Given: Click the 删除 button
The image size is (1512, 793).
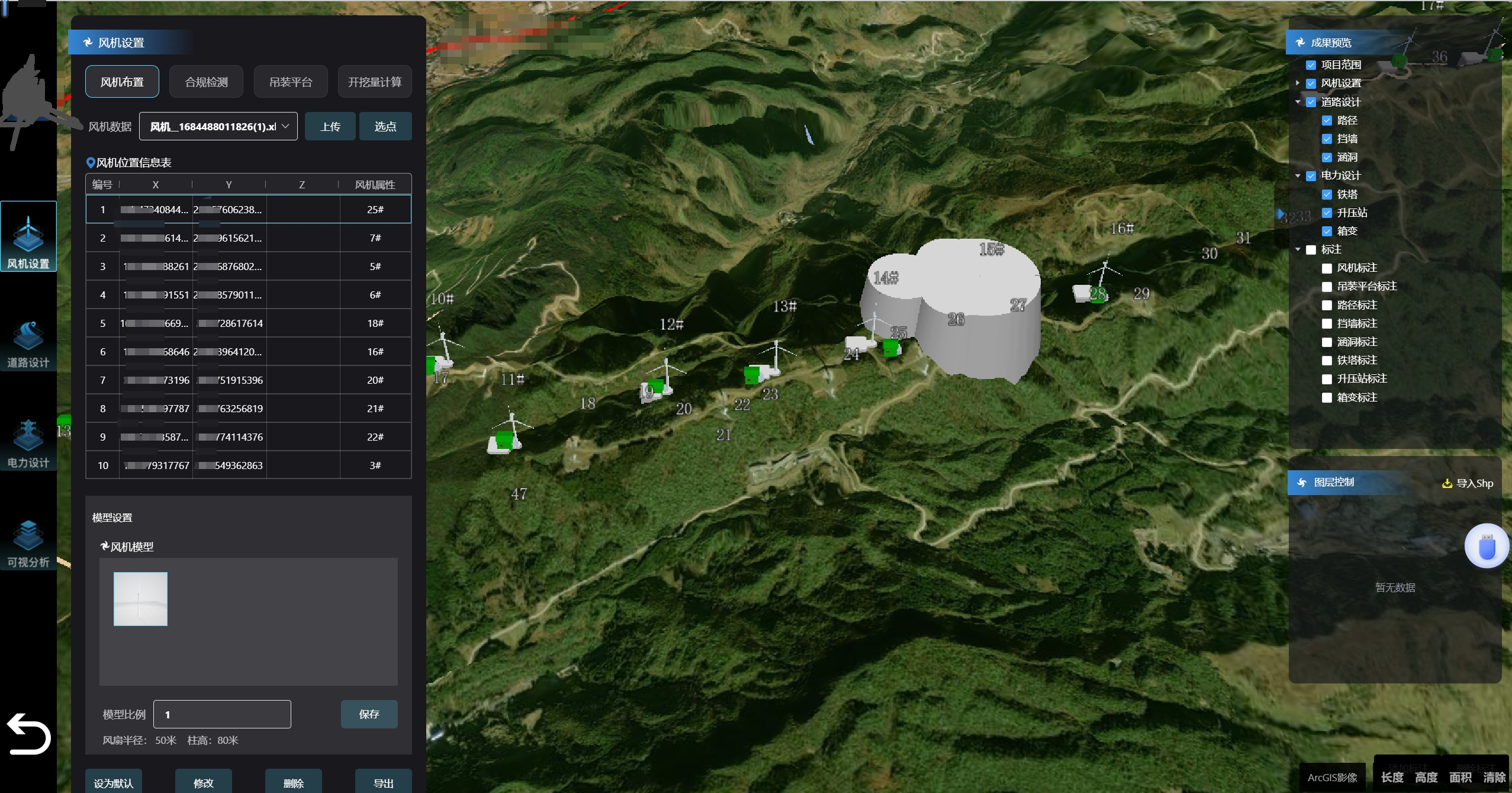Looking at the screenshot, I should [x=294, y=782].
